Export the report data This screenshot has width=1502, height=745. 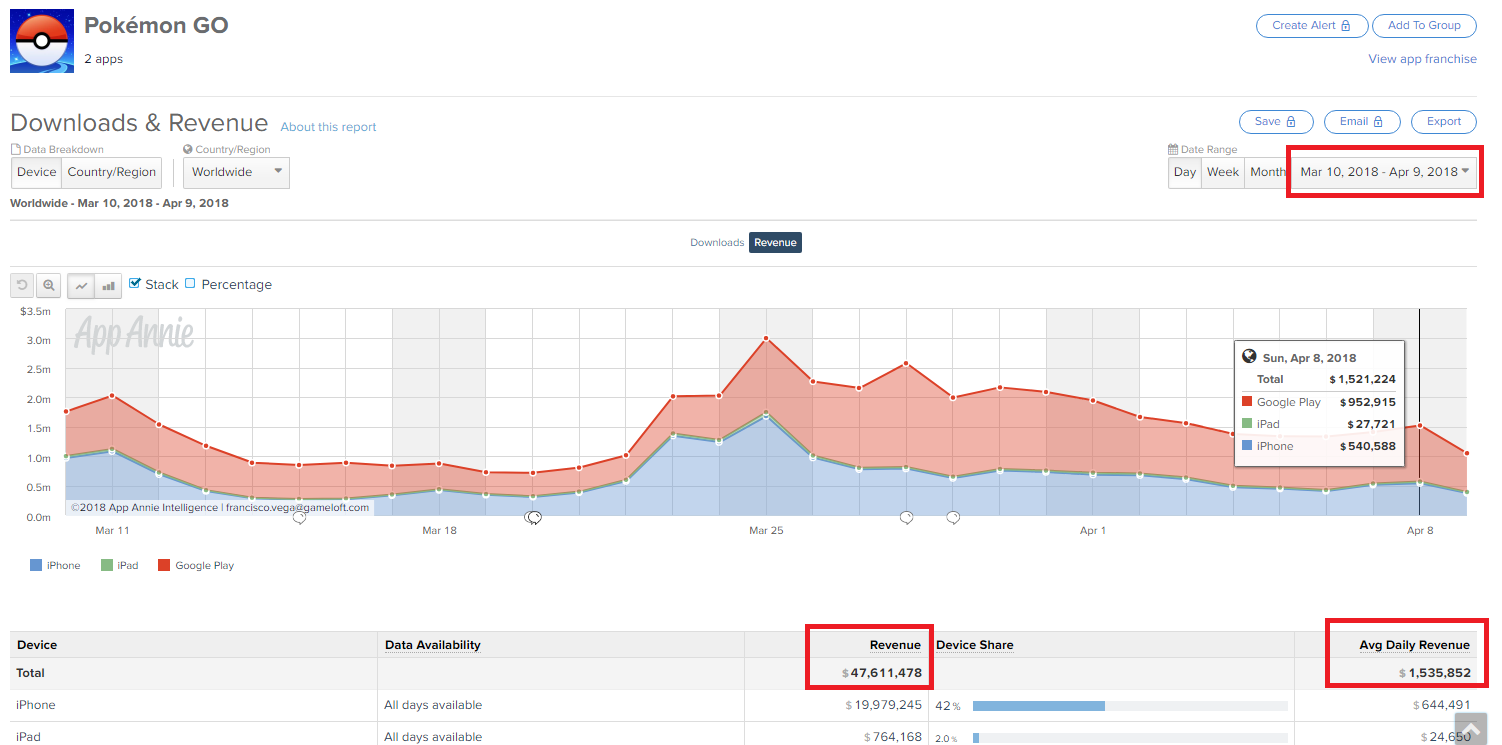point(1444,122)
